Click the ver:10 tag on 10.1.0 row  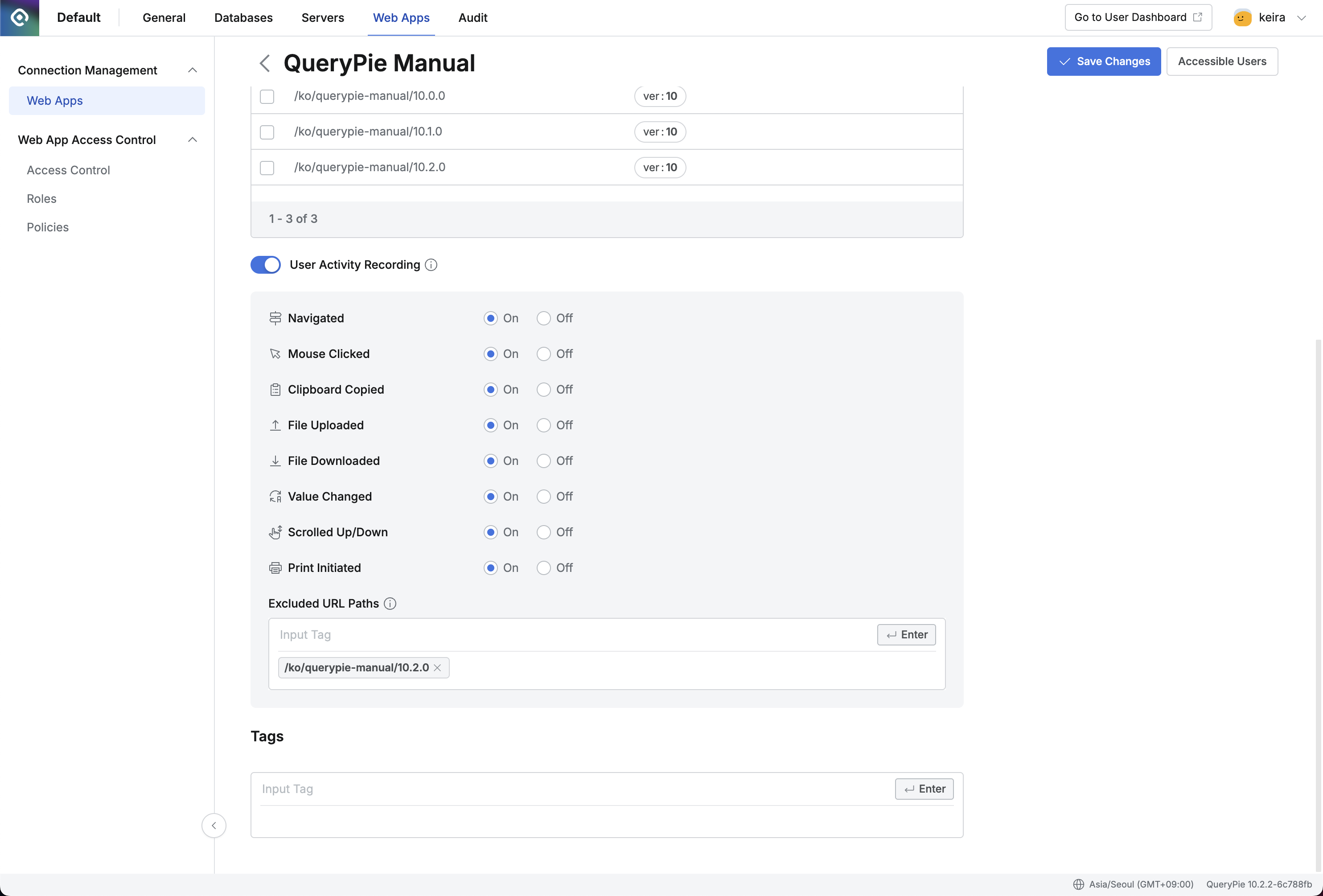[660, 132]
